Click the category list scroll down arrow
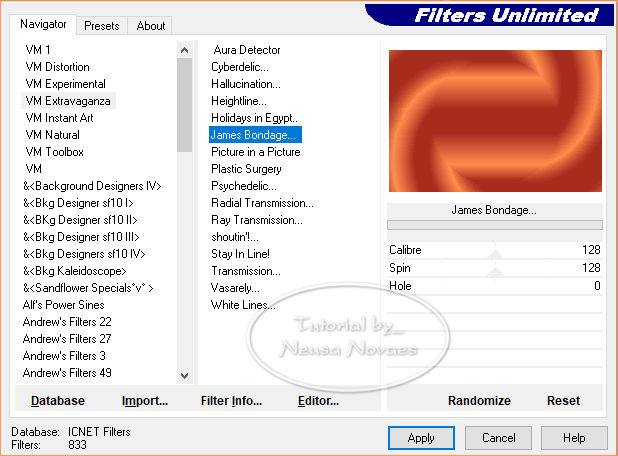Viewport: 618px width, 456px height. 184,375
